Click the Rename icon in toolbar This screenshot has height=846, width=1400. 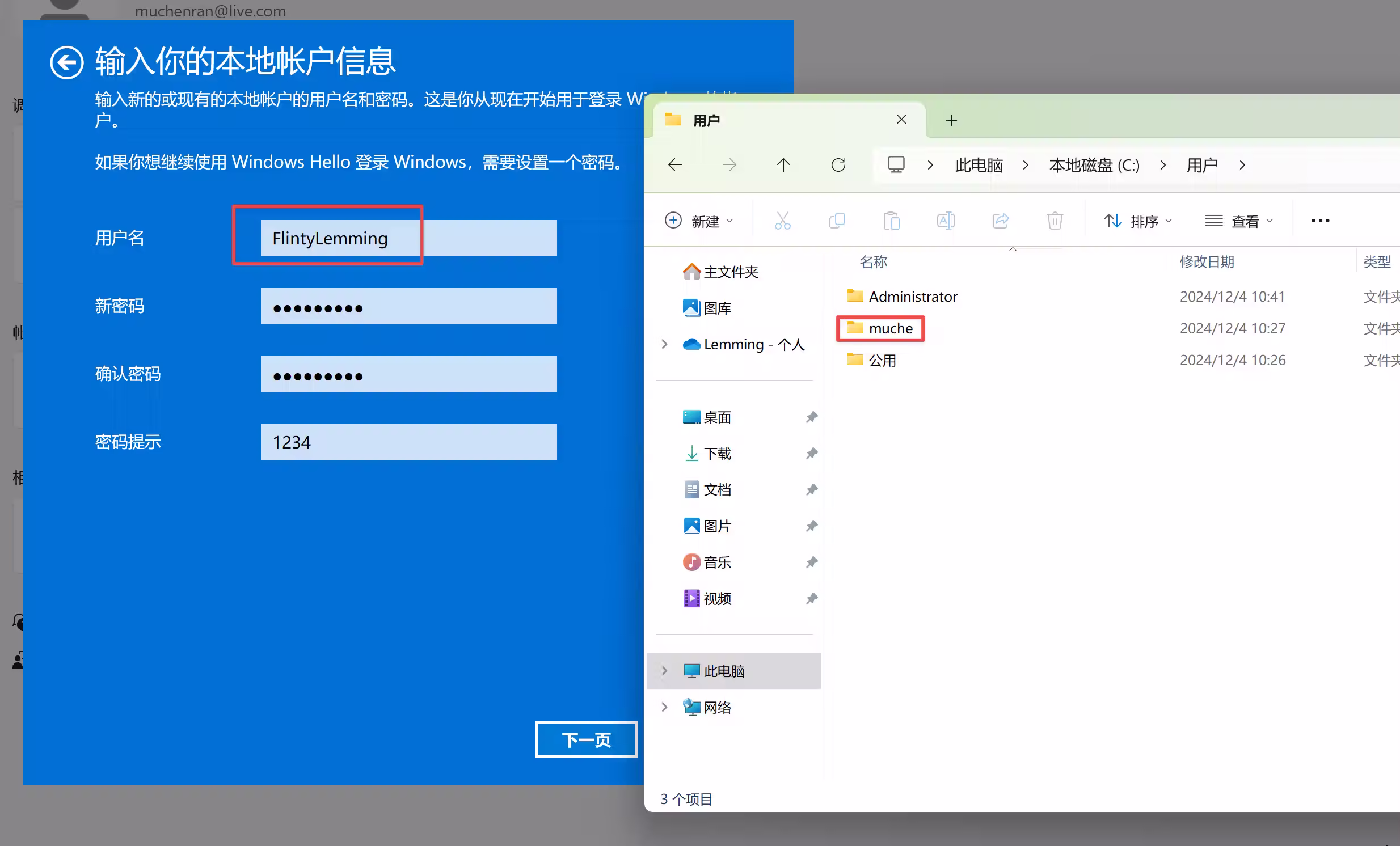tap(946, 221)
